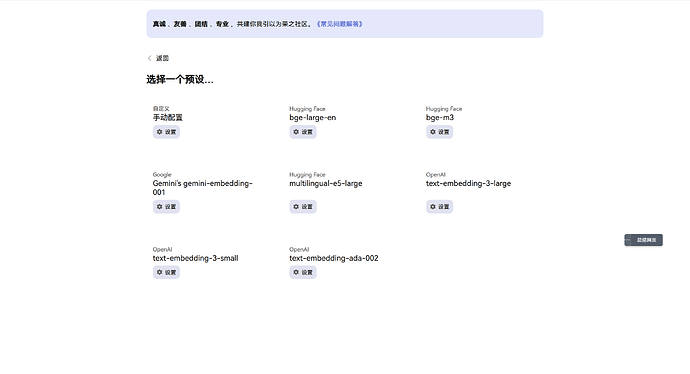Viewport: 690px width, 374px height.
Task: Click the Google provider label
Action: coord(162,175)
